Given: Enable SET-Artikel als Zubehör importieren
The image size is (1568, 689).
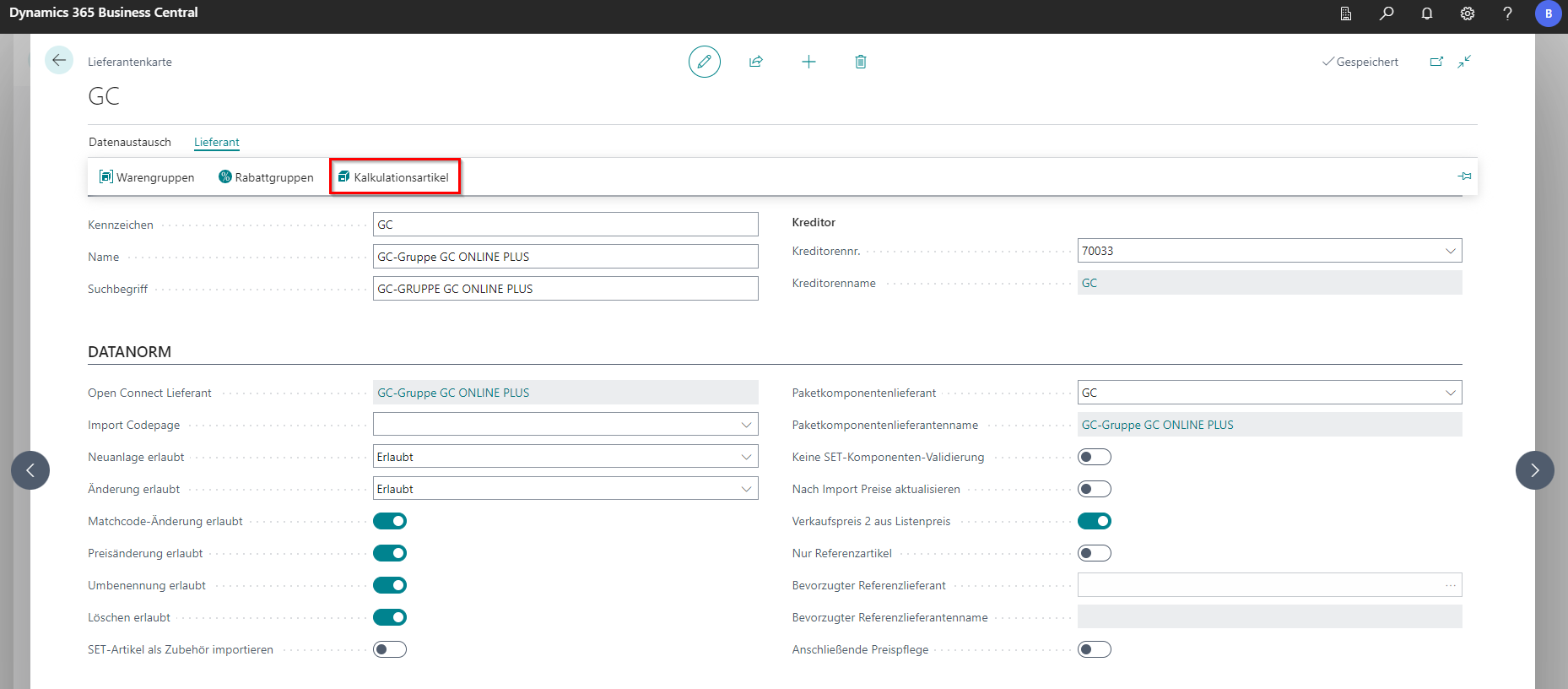Looking at the screenshot, I should [390, 649].
